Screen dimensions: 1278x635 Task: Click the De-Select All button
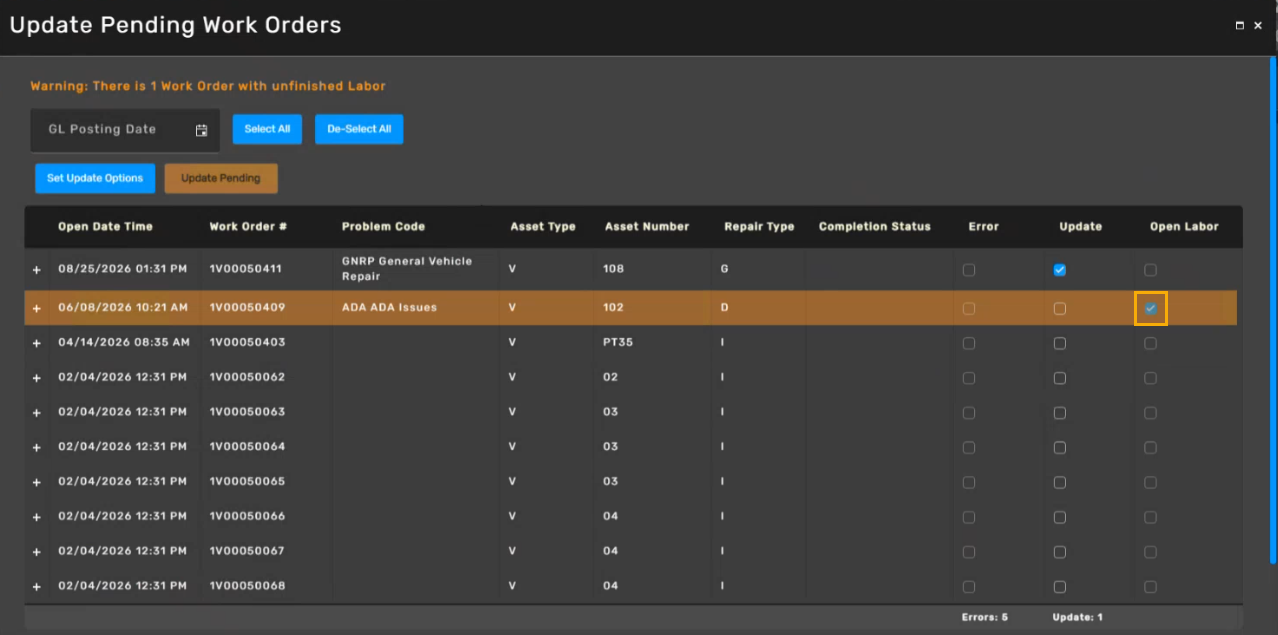[x=359, y=129]
